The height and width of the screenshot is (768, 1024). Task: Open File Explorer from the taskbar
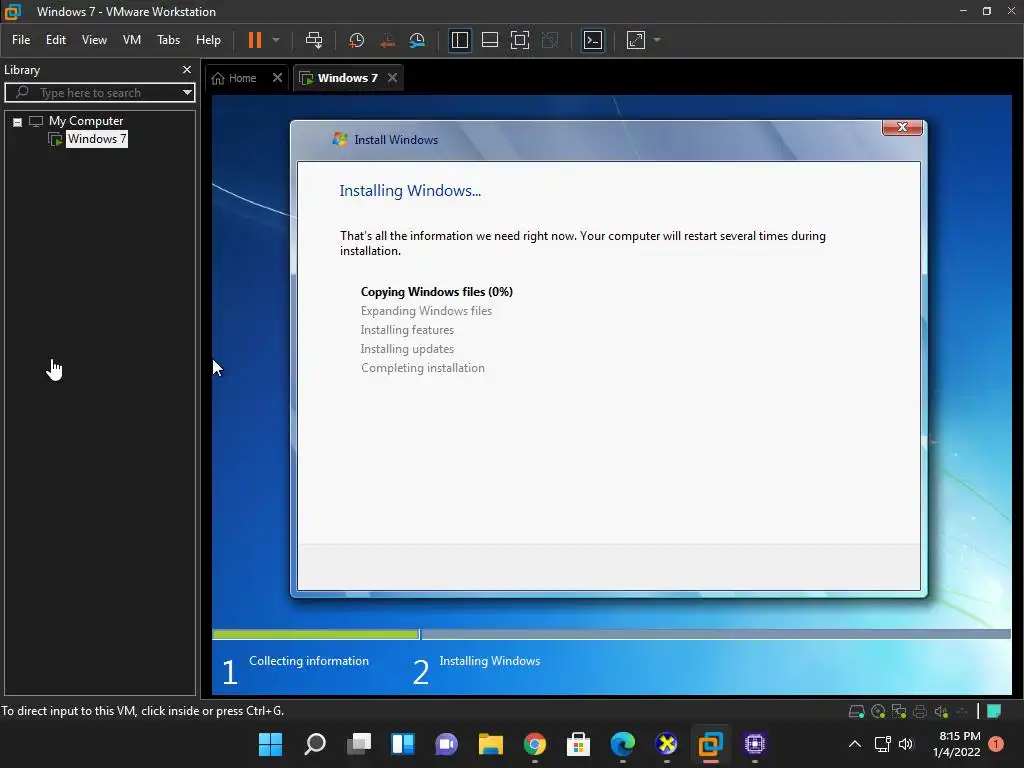tap(490, 744)
